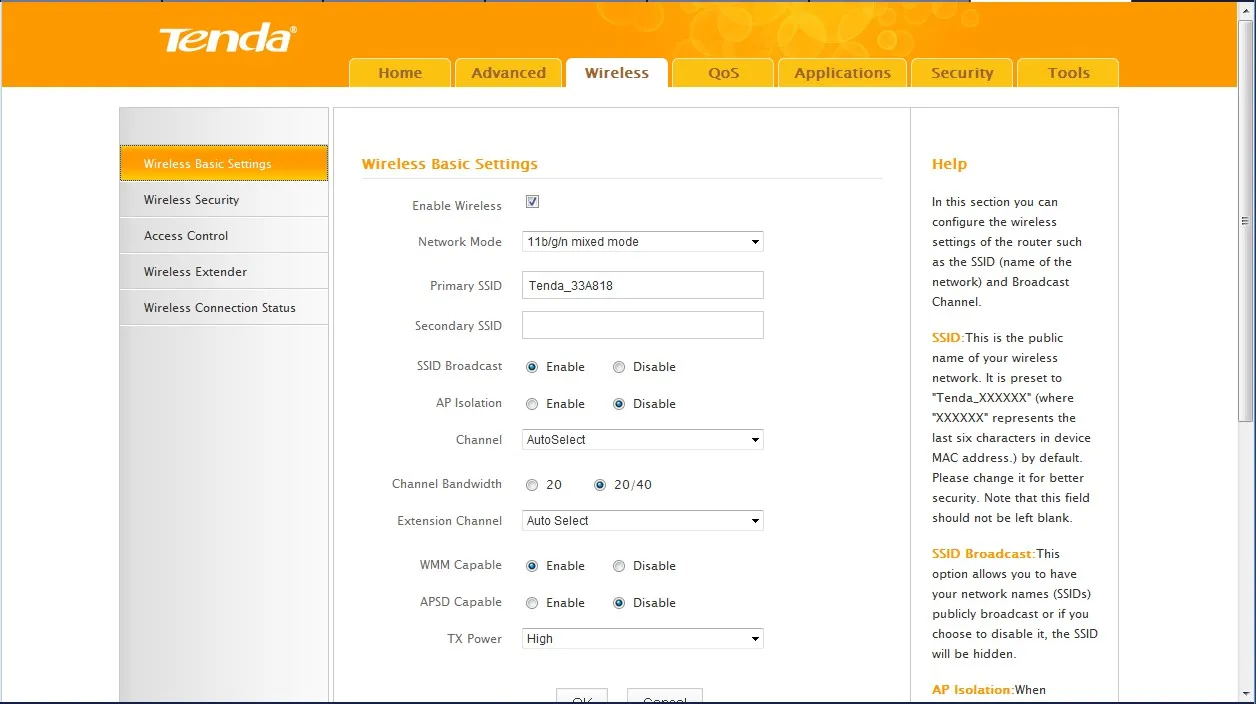Set AP Isolation to Disable
Screen dimensions: 1256x704
pos(619,404)
